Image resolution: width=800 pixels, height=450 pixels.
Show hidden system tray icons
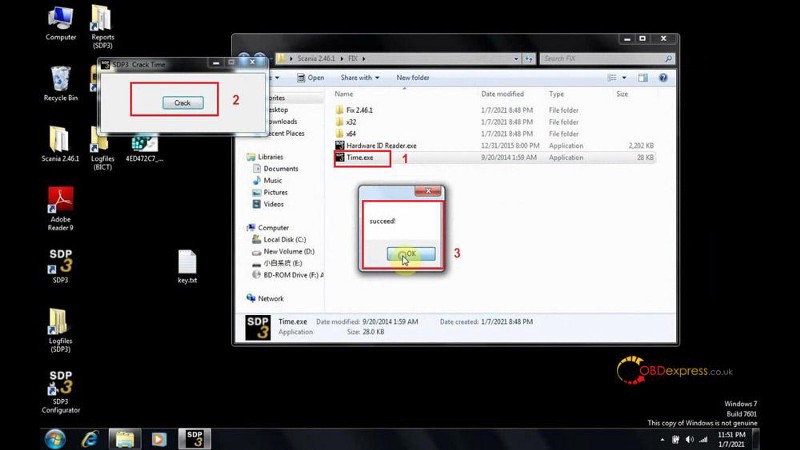coord(662,439)
